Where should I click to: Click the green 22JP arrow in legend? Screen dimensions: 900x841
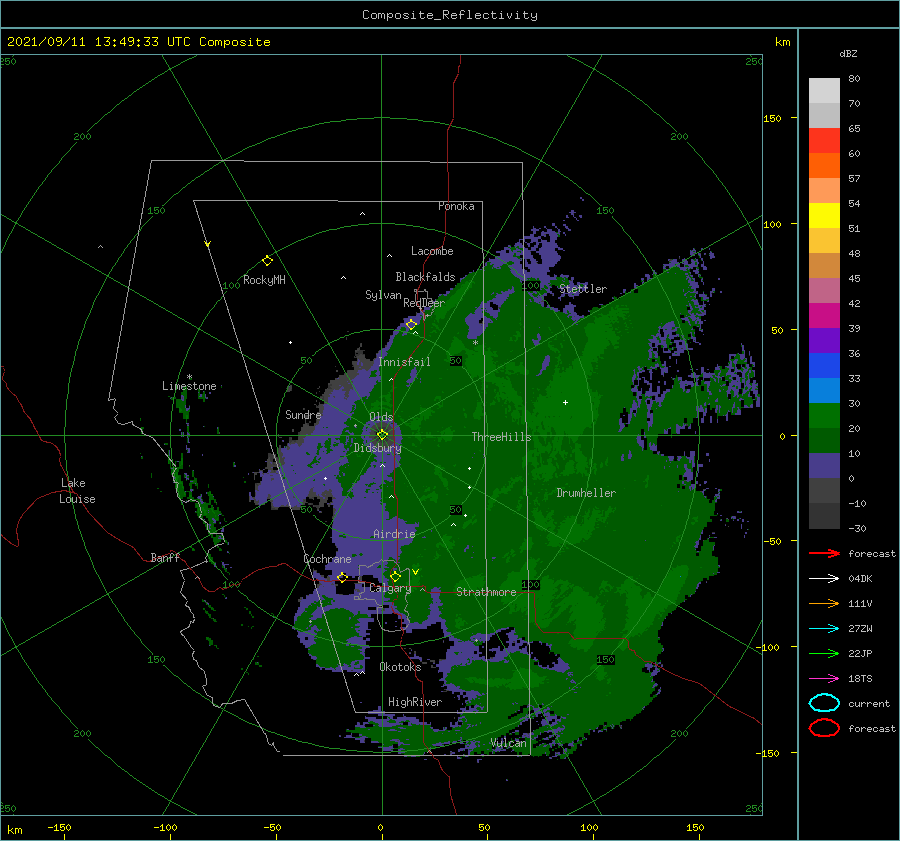click(824, 653)
